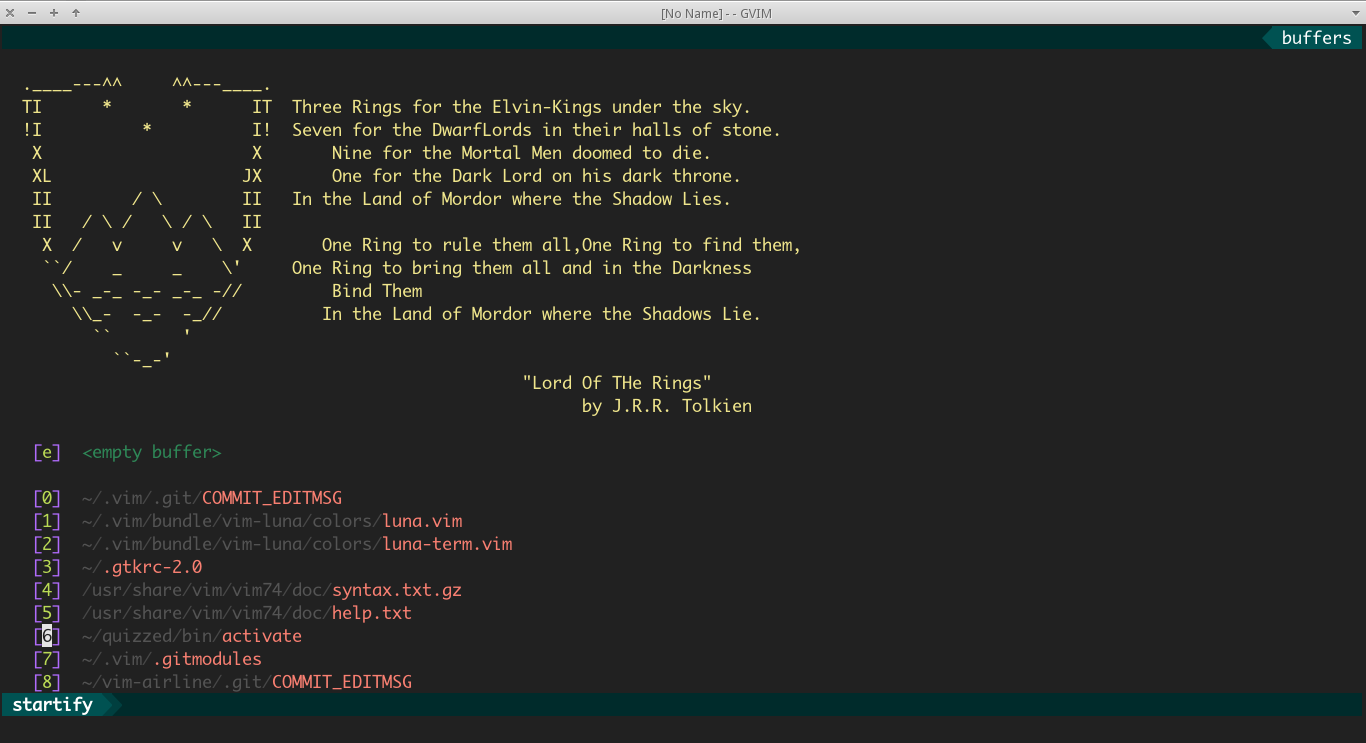
Task: Click the [7] index marker
Action: coord(47,659)
